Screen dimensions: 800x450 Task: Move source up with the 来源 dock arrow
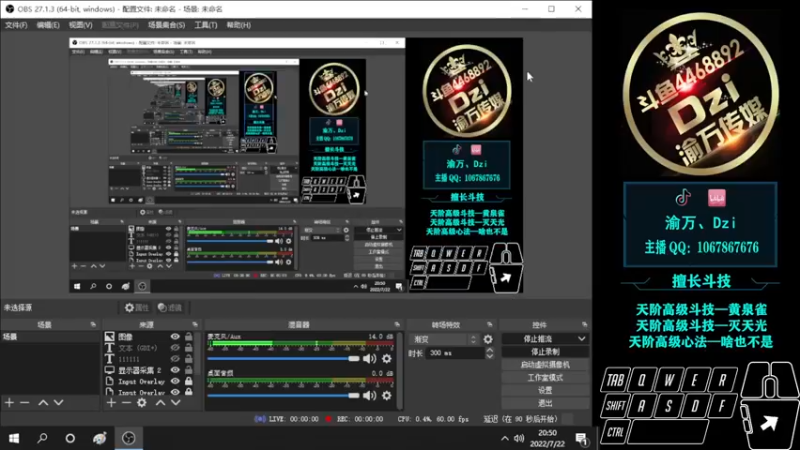(160, 403)
